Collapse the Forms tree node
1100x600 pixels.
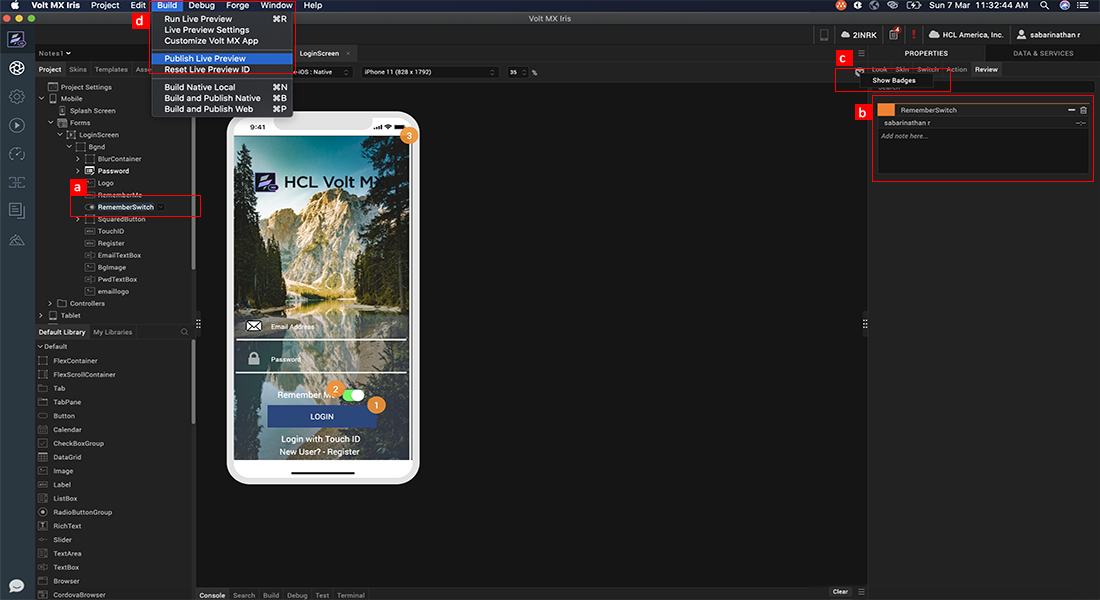pos(52,123)
